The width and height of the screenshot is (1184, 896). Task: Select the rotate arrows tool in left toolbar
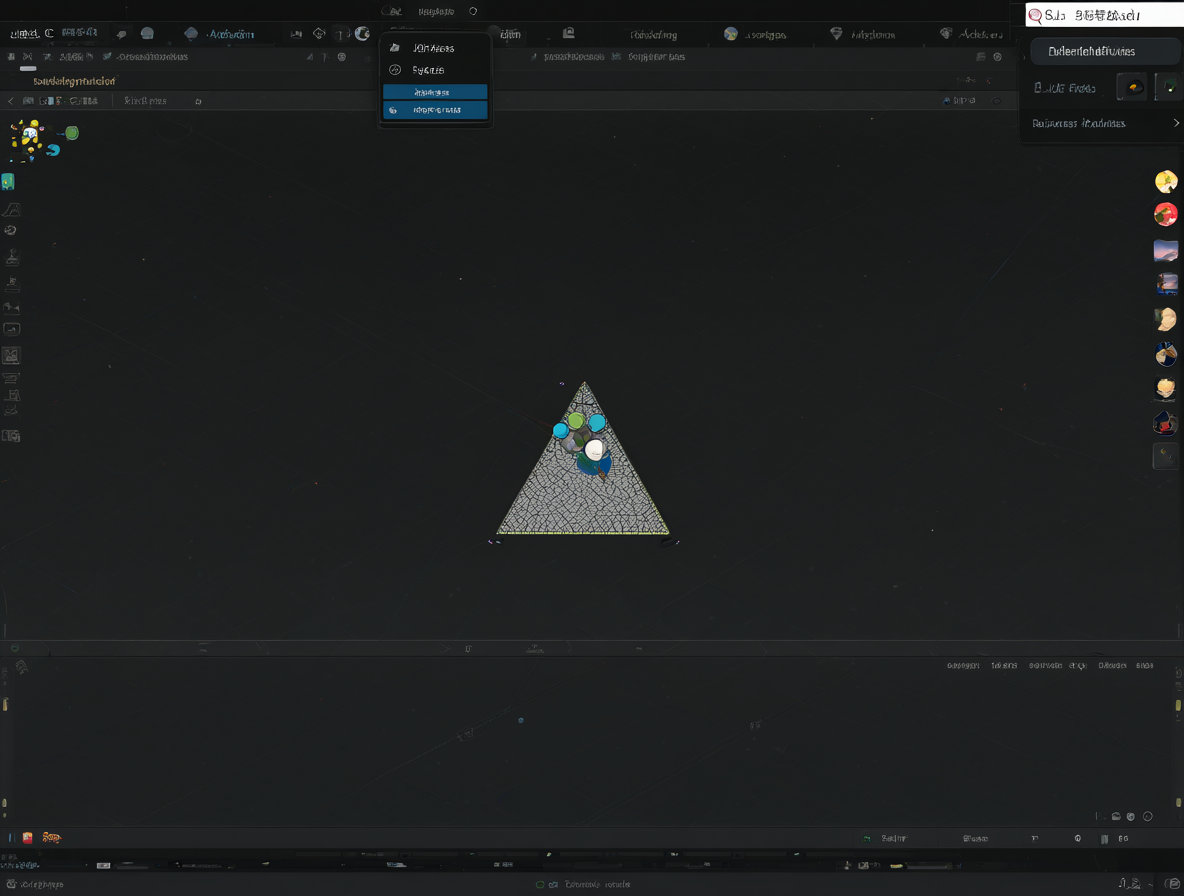(11, 230)
